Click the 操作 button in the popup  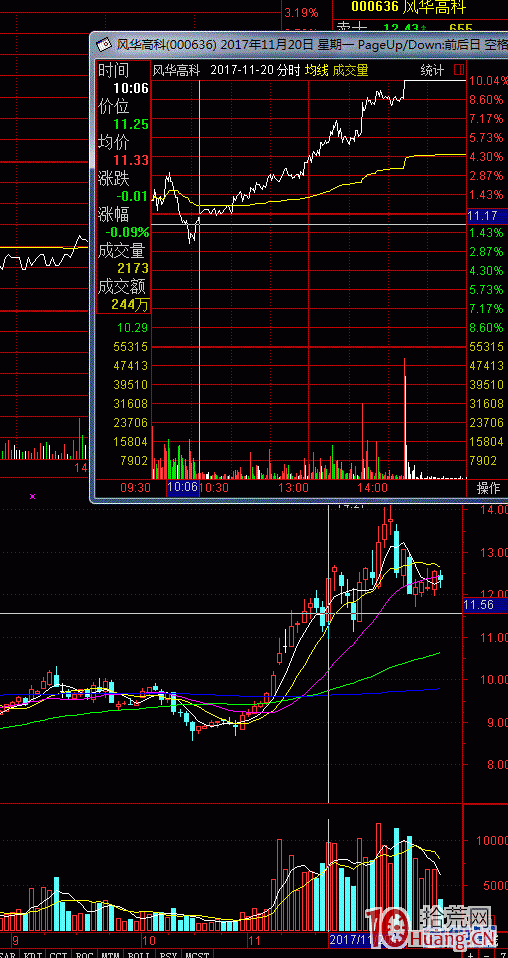[x=488, y=488]
